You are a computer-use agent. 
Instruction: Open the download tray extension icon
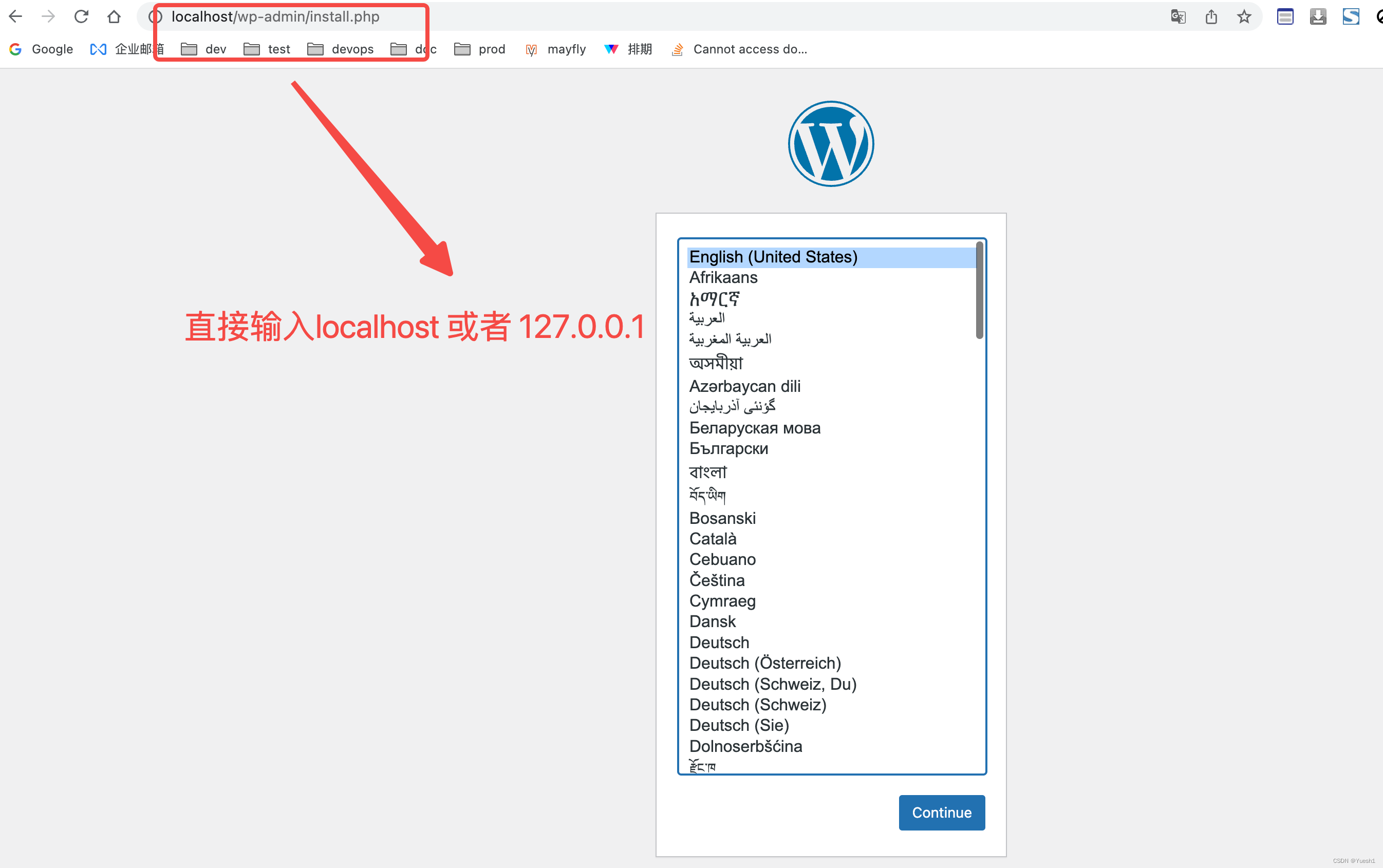click(x=1318, y=16)
